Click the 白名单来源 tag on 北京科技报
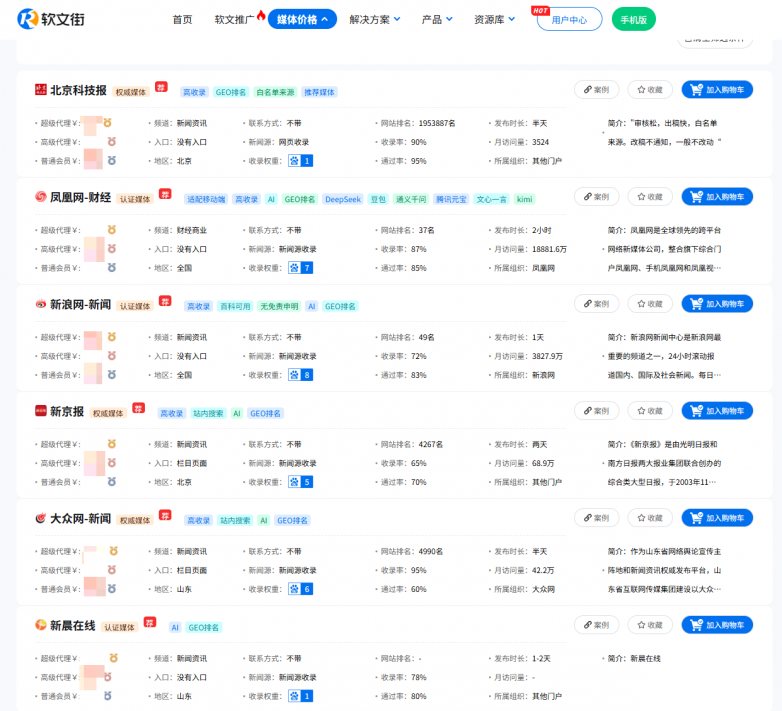The width and height of the screenshot is (782, 711). [x=275, y=92]
